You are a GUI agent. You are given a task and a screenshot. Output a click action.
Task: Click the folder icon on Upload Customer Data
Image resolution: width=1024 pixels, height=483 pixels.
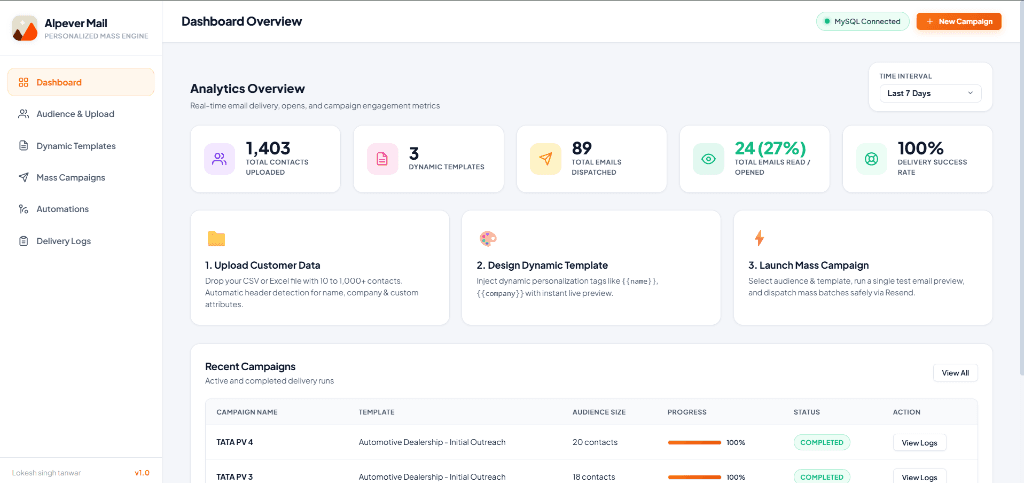point(216,238)
